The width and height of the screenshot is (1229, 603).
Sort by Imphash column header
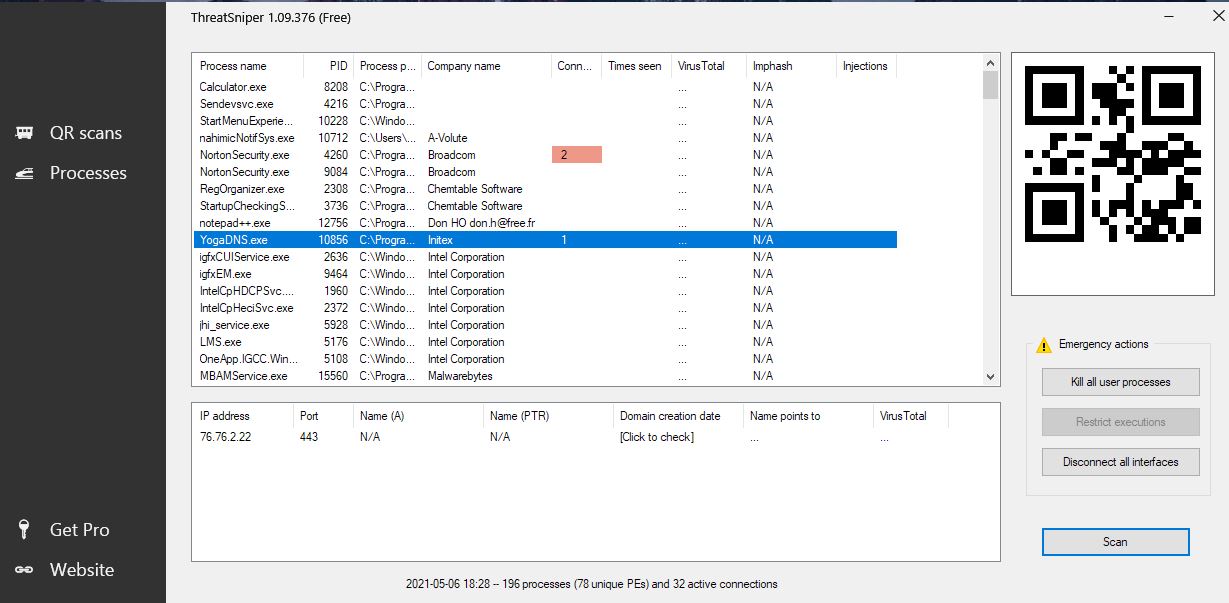[791, 66]
